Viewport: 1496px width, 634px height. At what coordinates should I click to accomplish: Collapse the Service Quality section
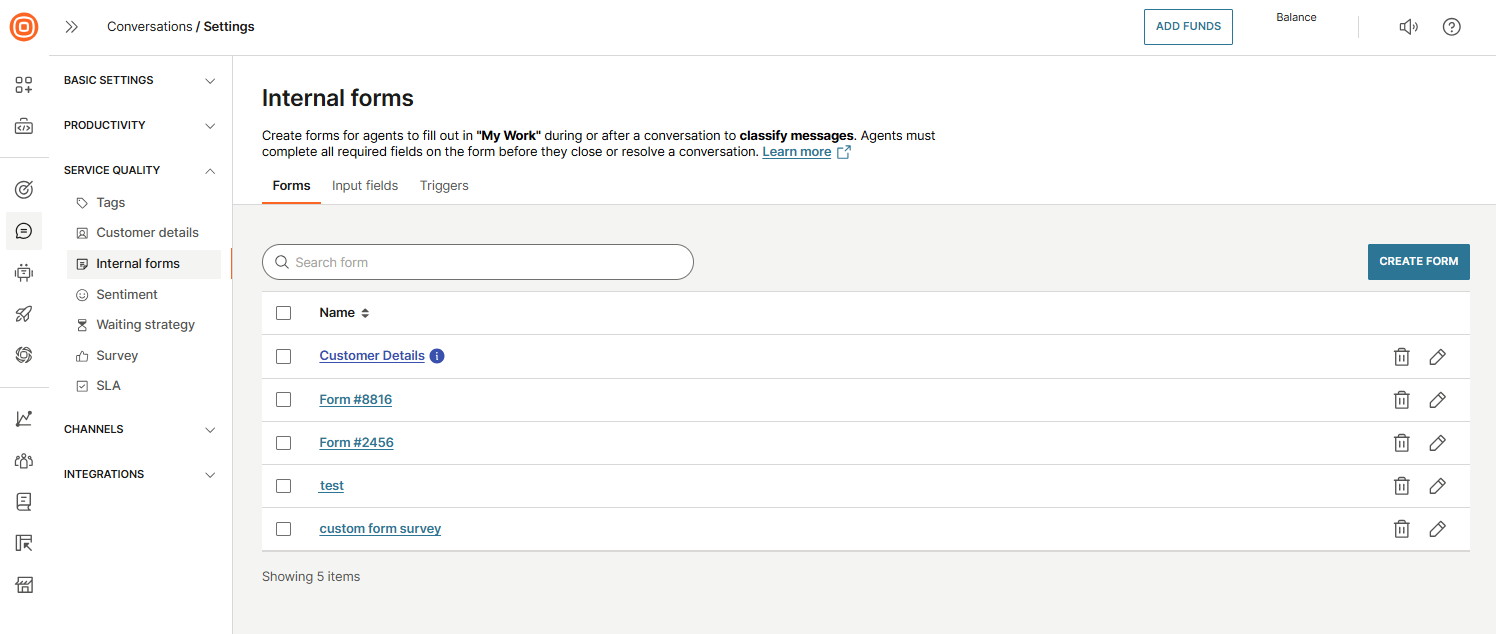point(140,170)
